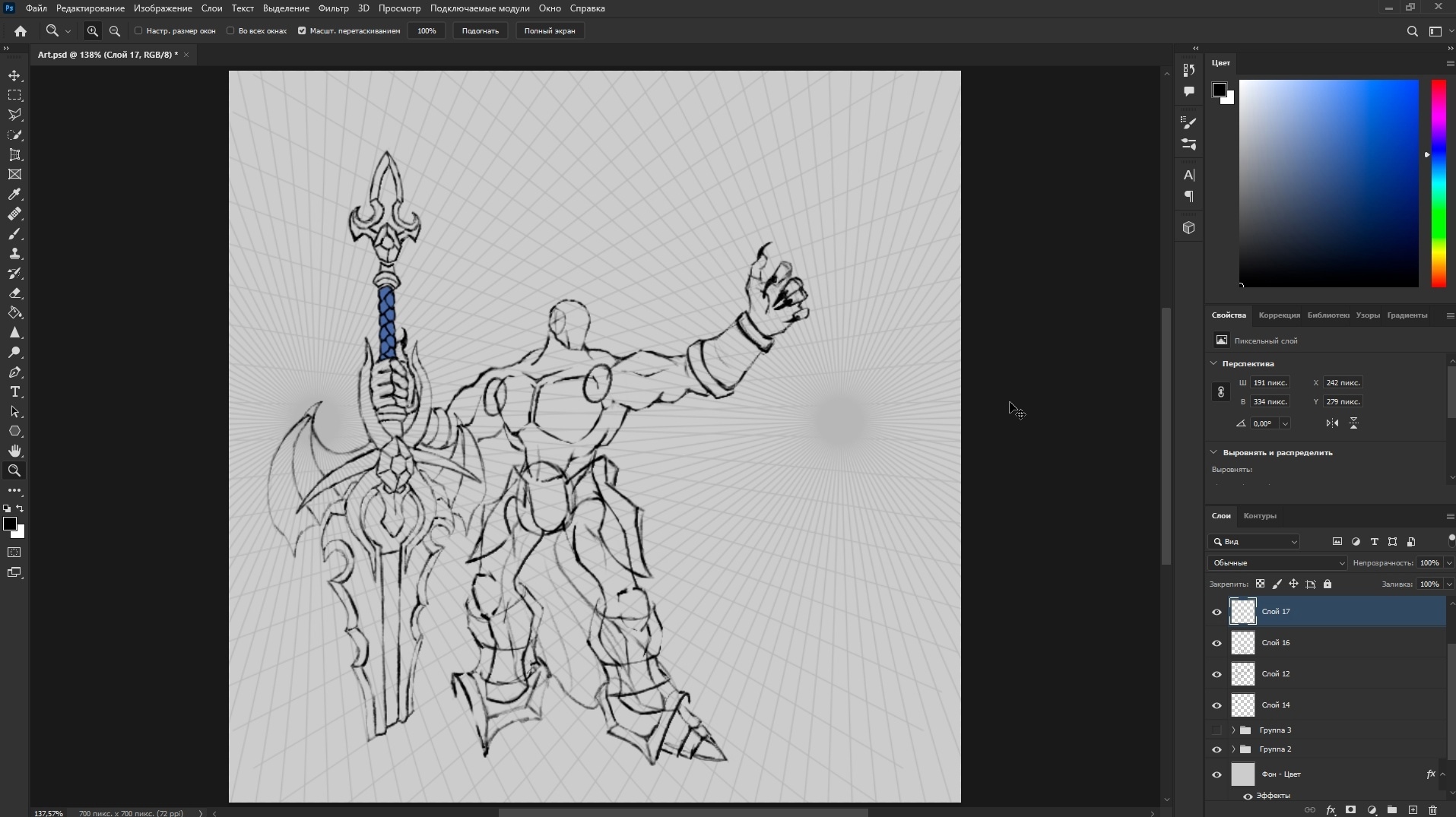Image resolution: width=1456 pixels, height=817 pixels.
Task: Click toolbar foreground color swatch
Action: (x=10, y=524)
